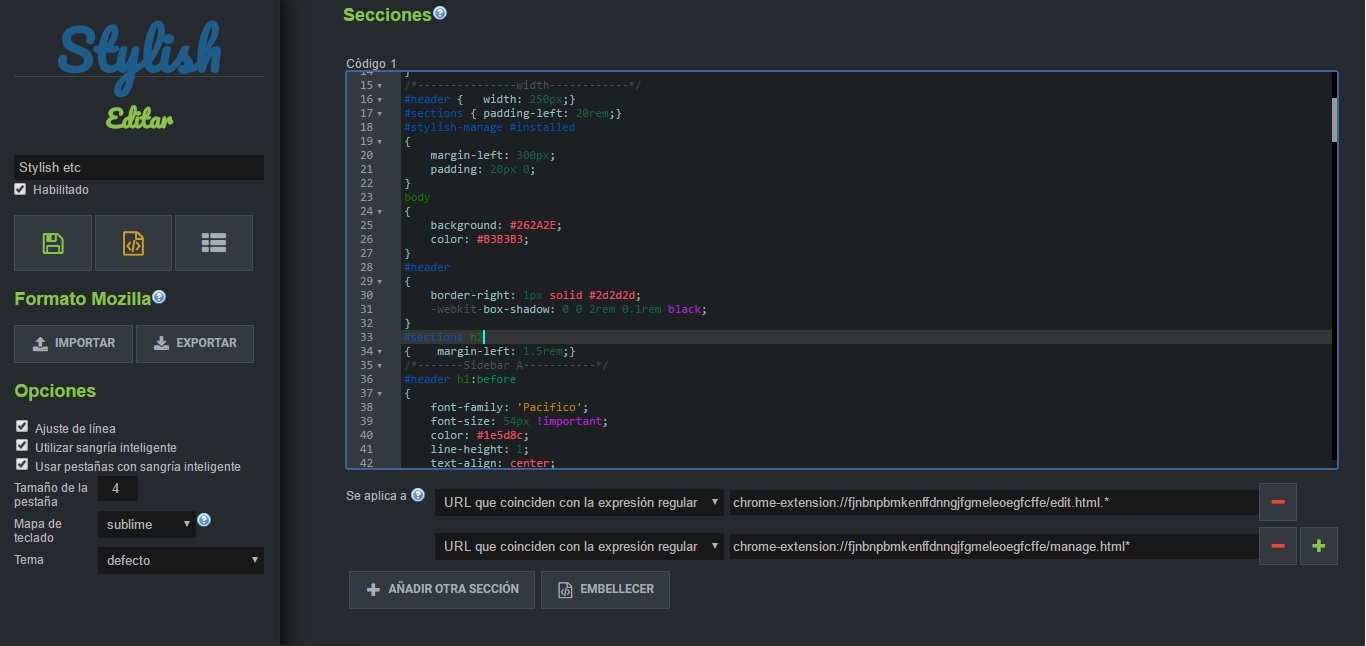The image size is (1366, 646).
Task: Click the EMBELLECER button
Action: 605,589
